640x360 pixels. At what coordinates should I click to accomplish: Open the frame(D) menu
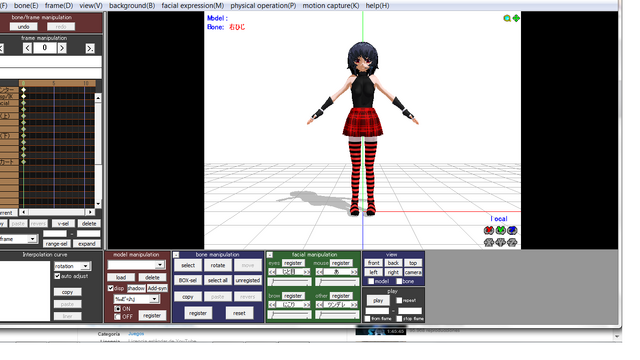point(59,6)
